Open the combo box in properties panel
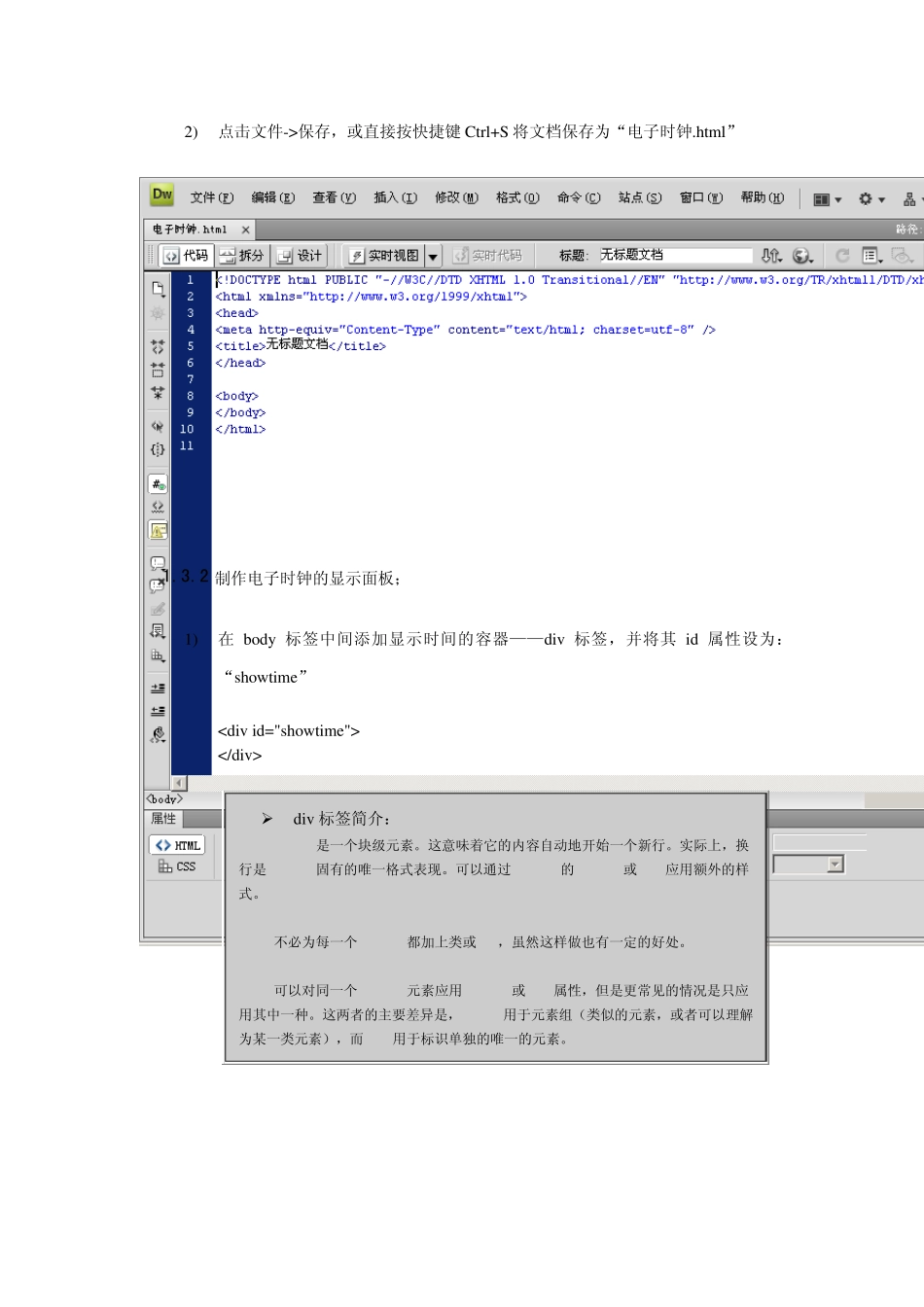The image size is (924, 1307). [x=809, y=865]
